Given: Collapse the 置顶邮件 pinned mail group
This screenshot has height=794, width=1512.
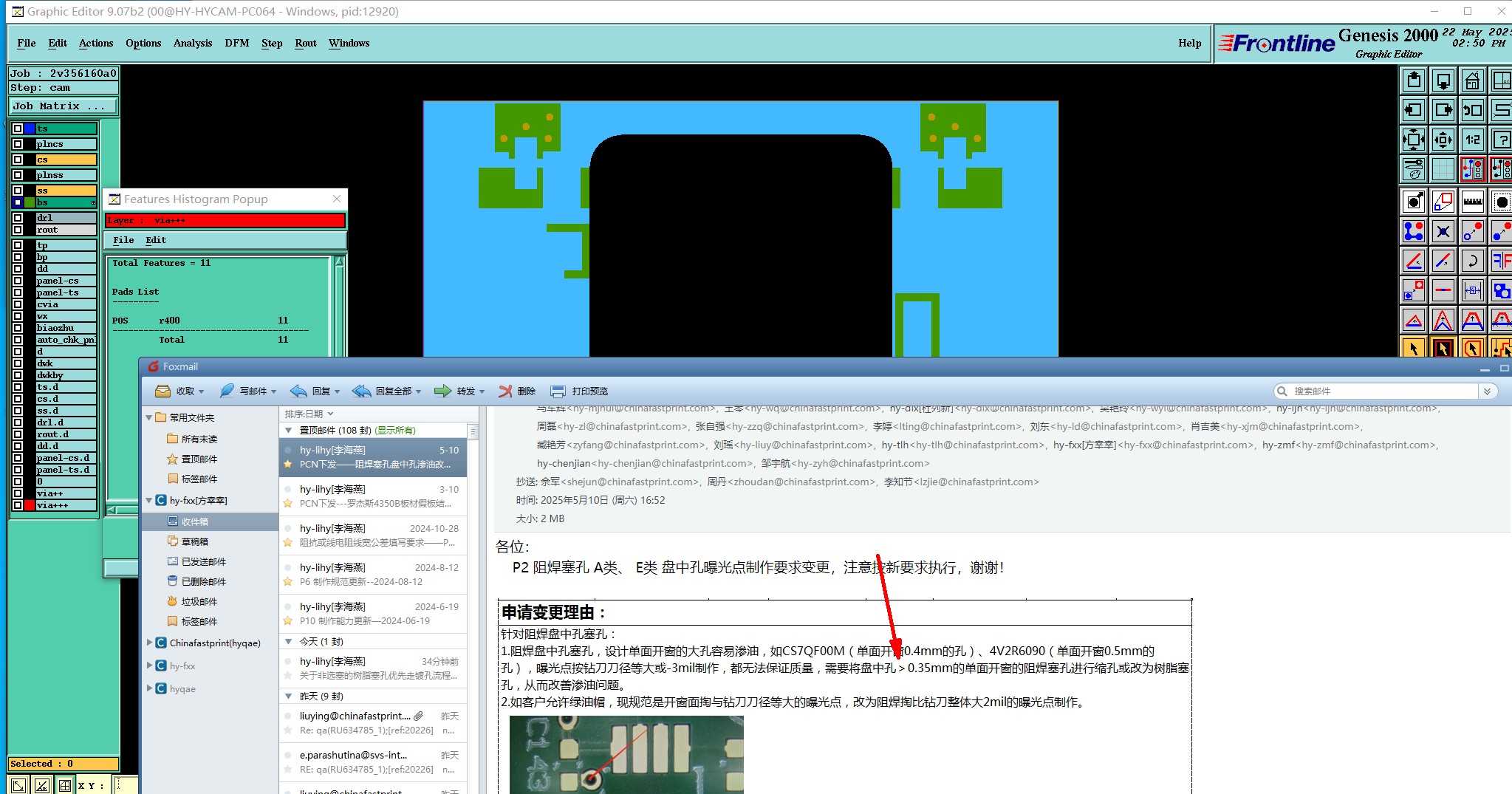Looking at the screenshot, I should [x=289, y=430].
